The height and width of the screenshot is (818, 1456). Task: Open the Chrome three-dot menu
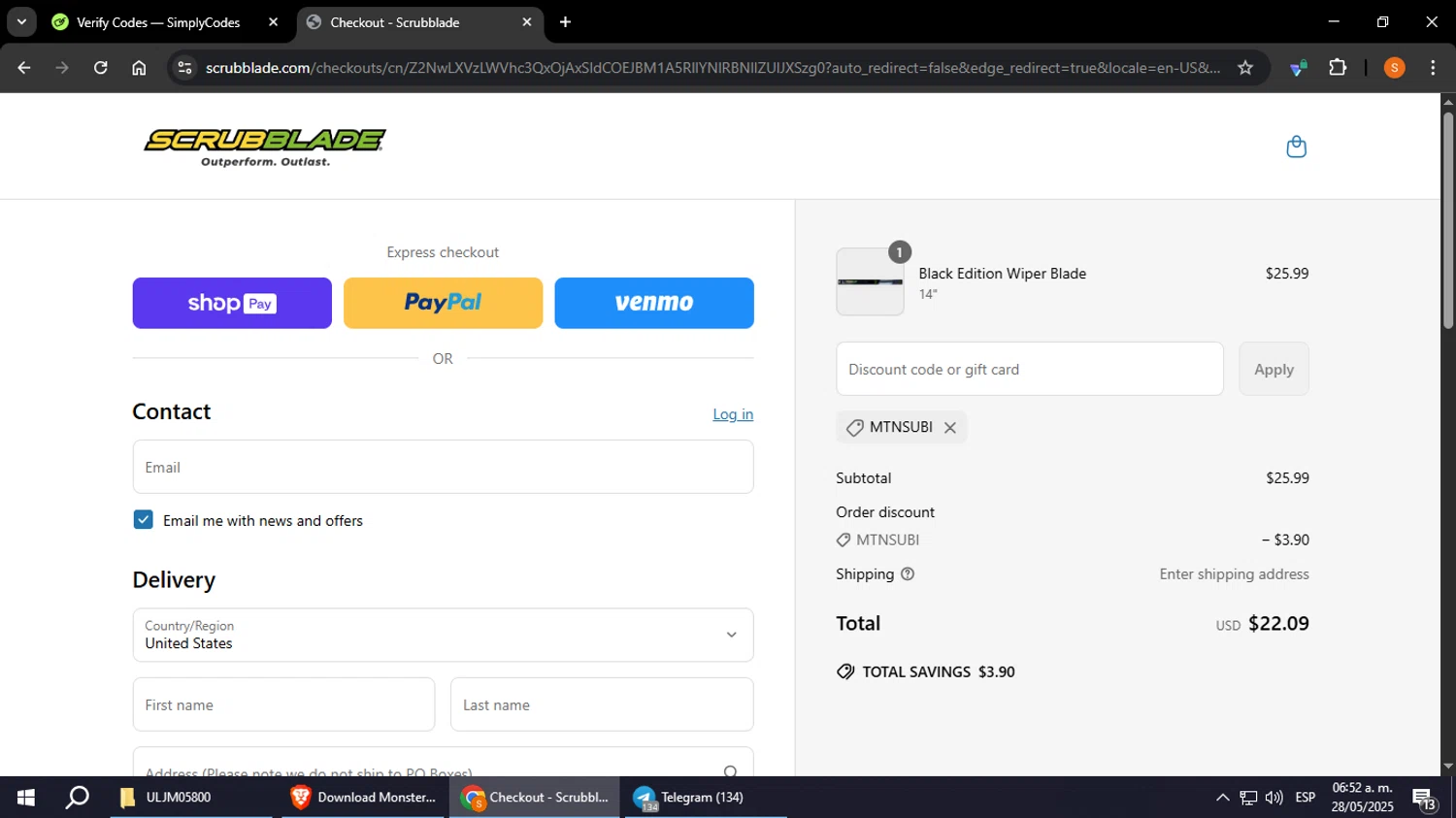(1433, 68)
